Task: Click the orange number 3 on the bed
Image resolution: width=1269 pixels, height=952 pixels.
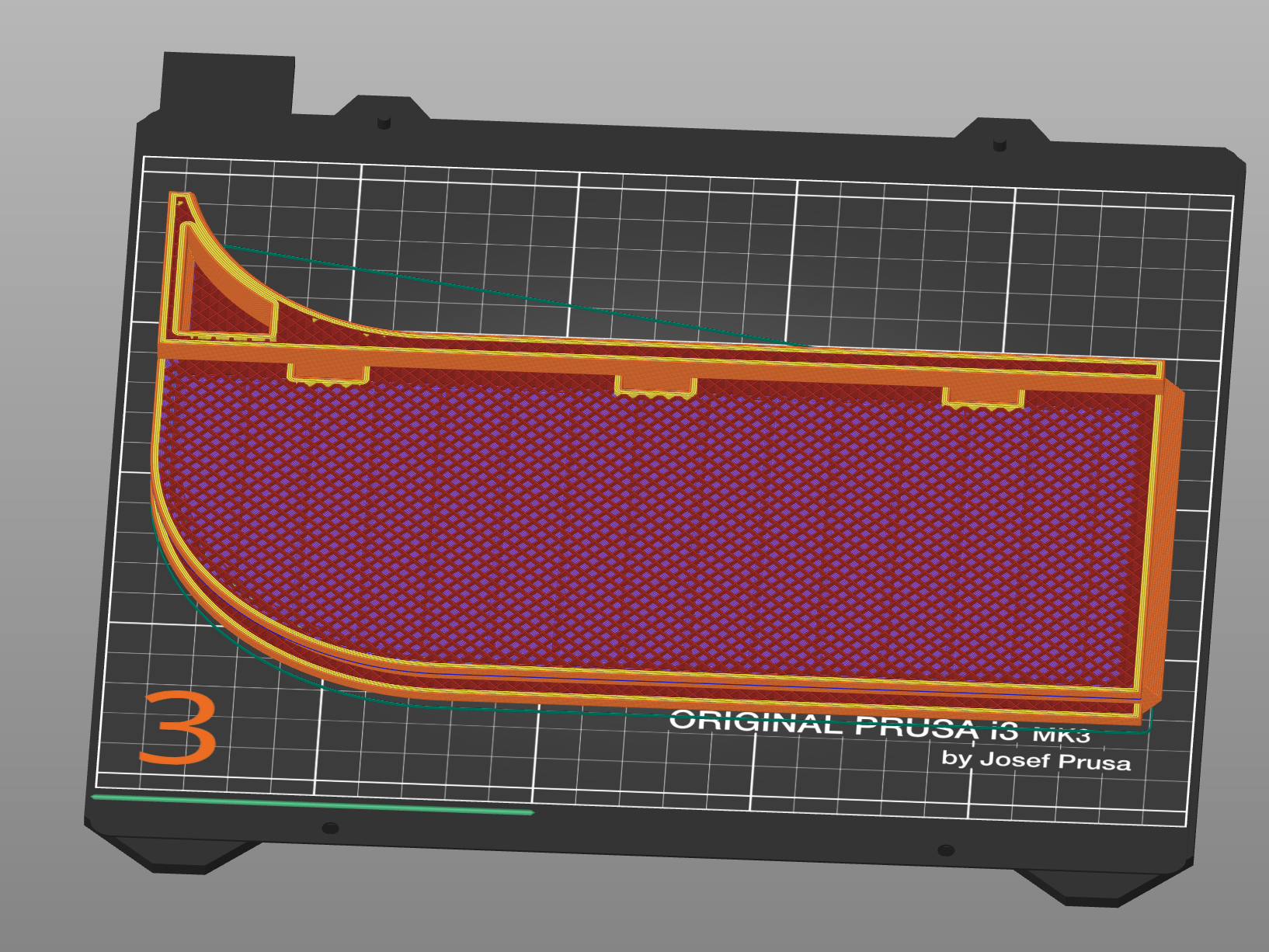Action: coord(178,727)
